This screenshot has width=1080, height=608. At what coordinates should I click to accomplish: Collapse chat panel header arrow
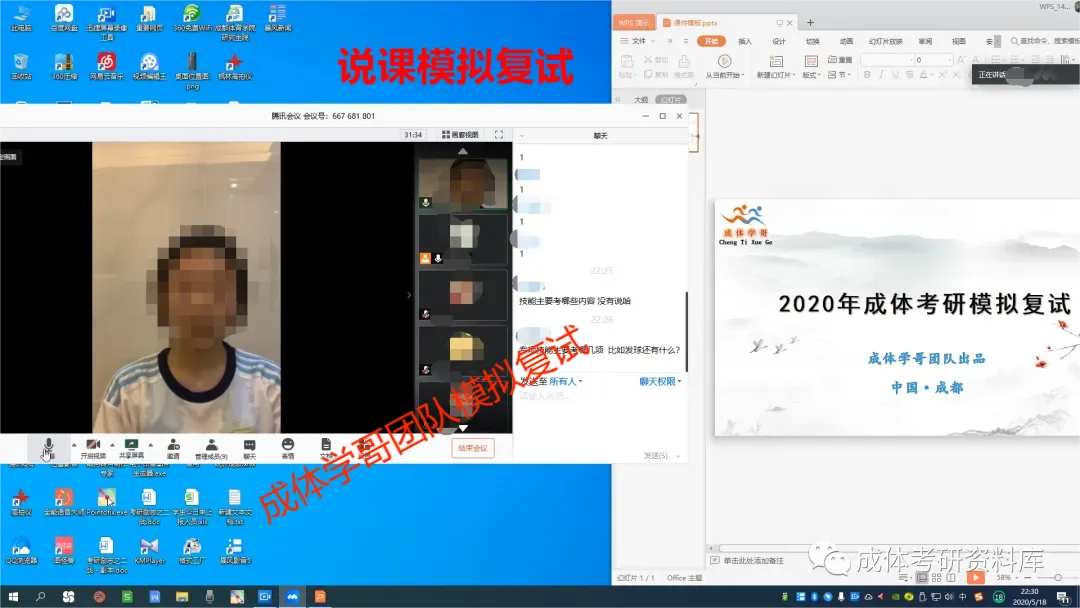click(x=522, y=136)
